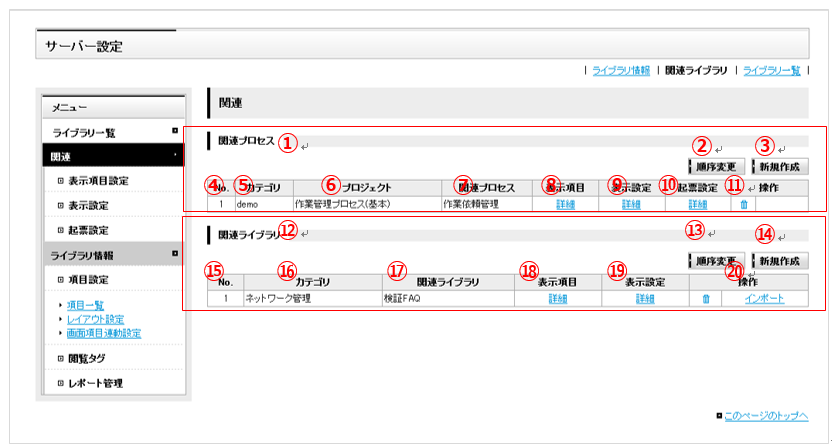Collapse the ライブラリ情報 menu section

[175, 254]
